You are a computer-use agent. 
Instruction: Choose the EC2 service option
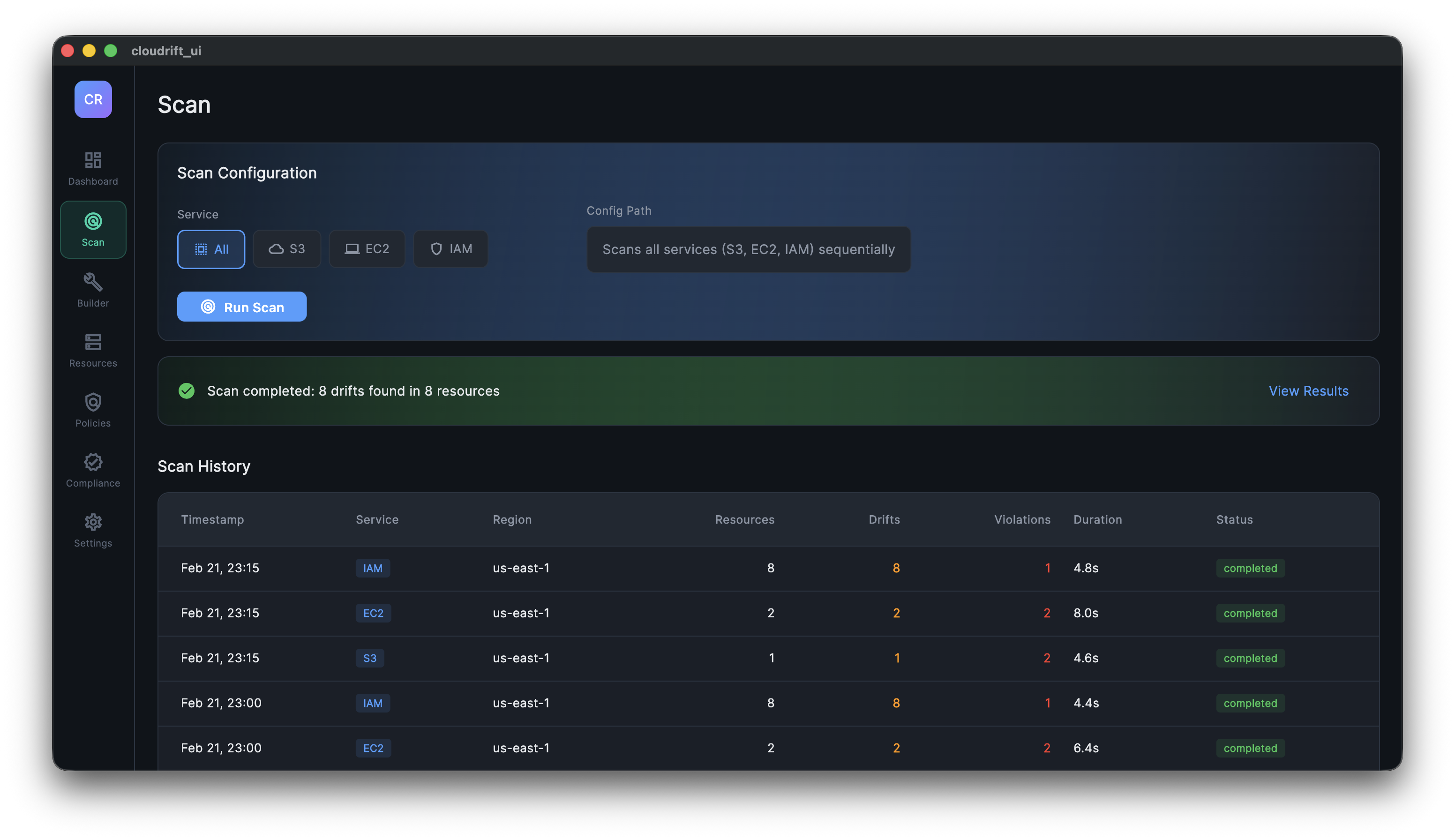367,249
